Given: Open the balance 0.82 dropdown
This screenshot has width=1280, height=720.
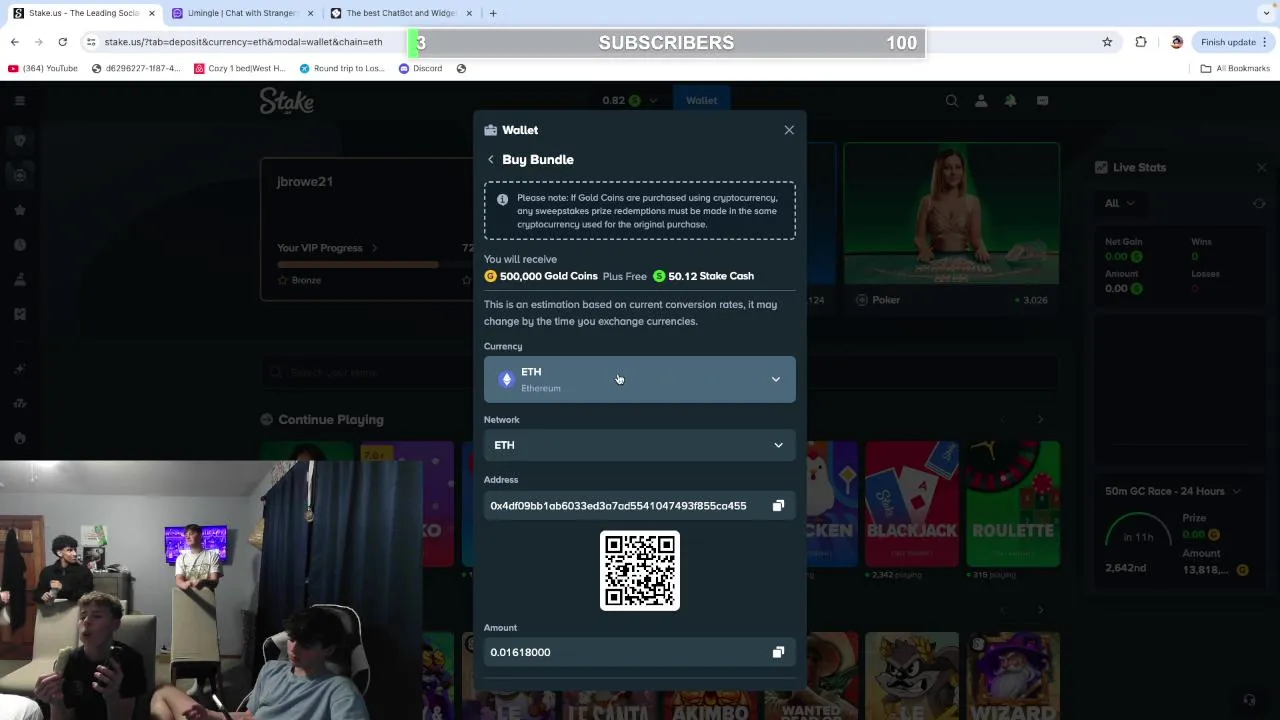Looking at the screenshot, I should tap(630, 100).
